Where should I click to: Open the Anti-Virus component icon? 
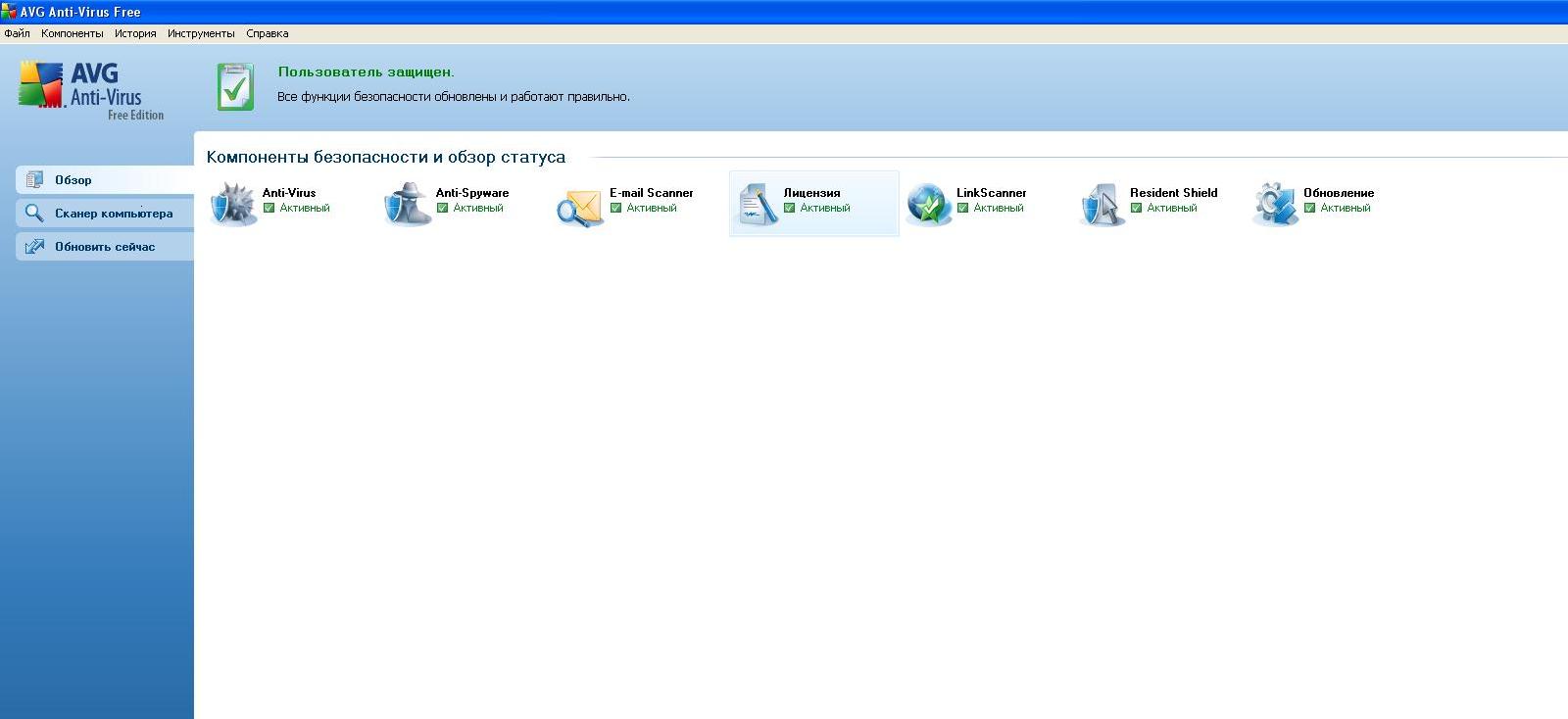233,204
